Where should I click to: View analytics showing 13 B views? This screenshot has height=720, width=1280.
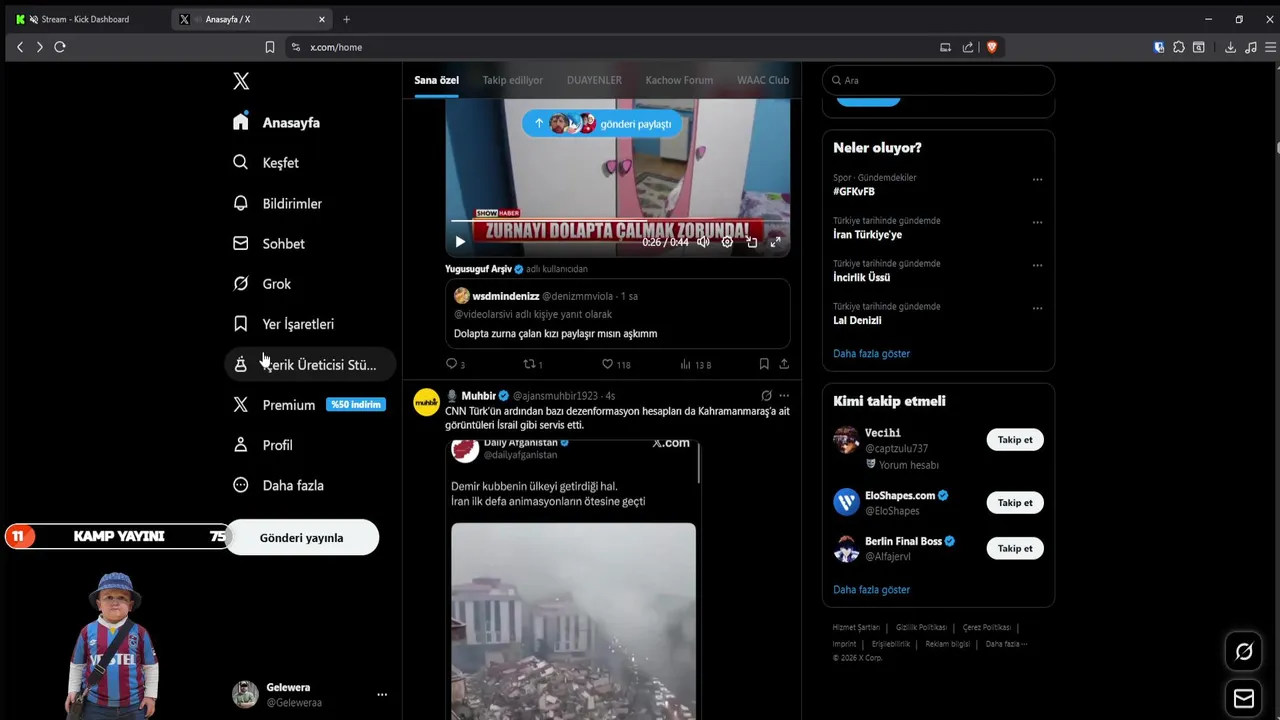click(695, 365)
